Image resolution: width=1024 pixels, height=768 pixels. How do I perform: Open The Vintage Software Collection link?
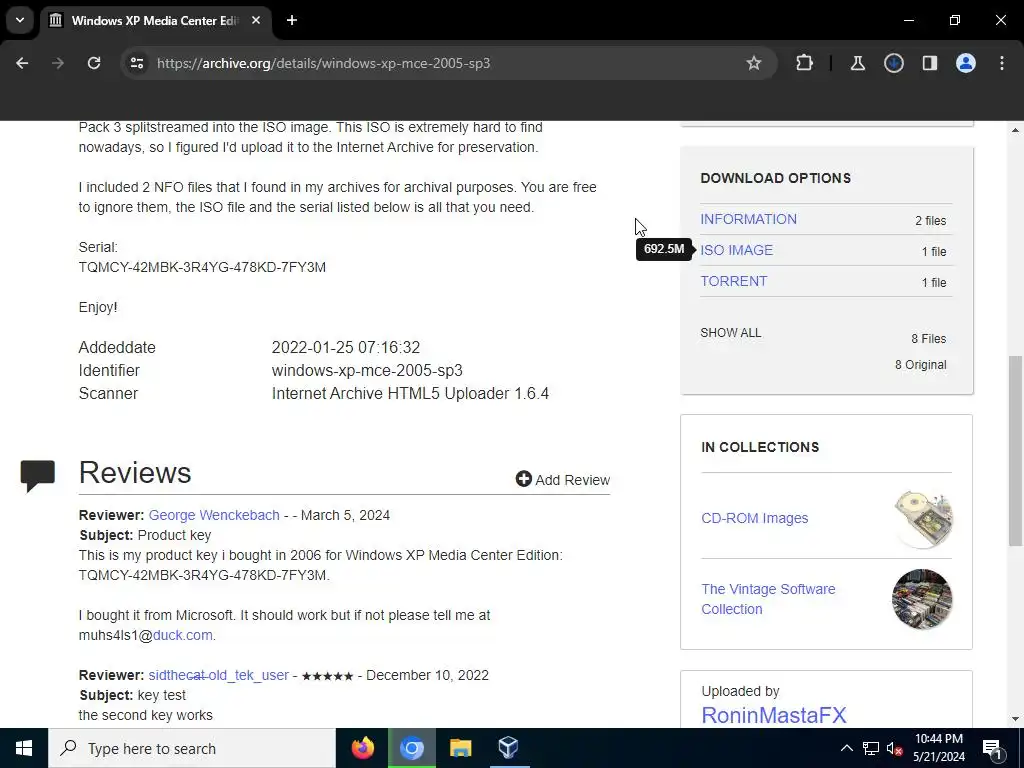768,599
